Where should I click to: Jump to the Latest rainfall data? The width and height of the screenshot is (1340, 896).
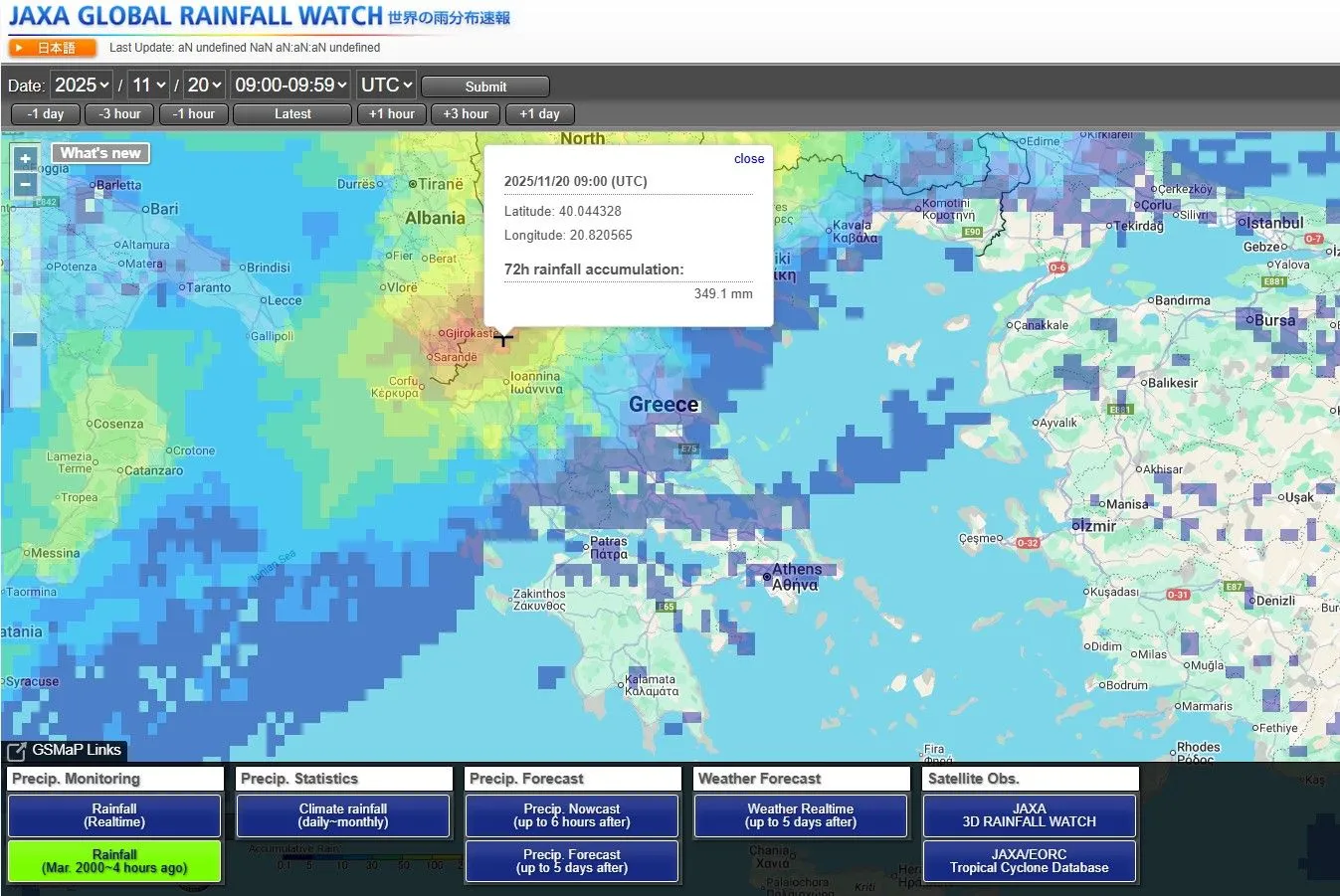292,114
